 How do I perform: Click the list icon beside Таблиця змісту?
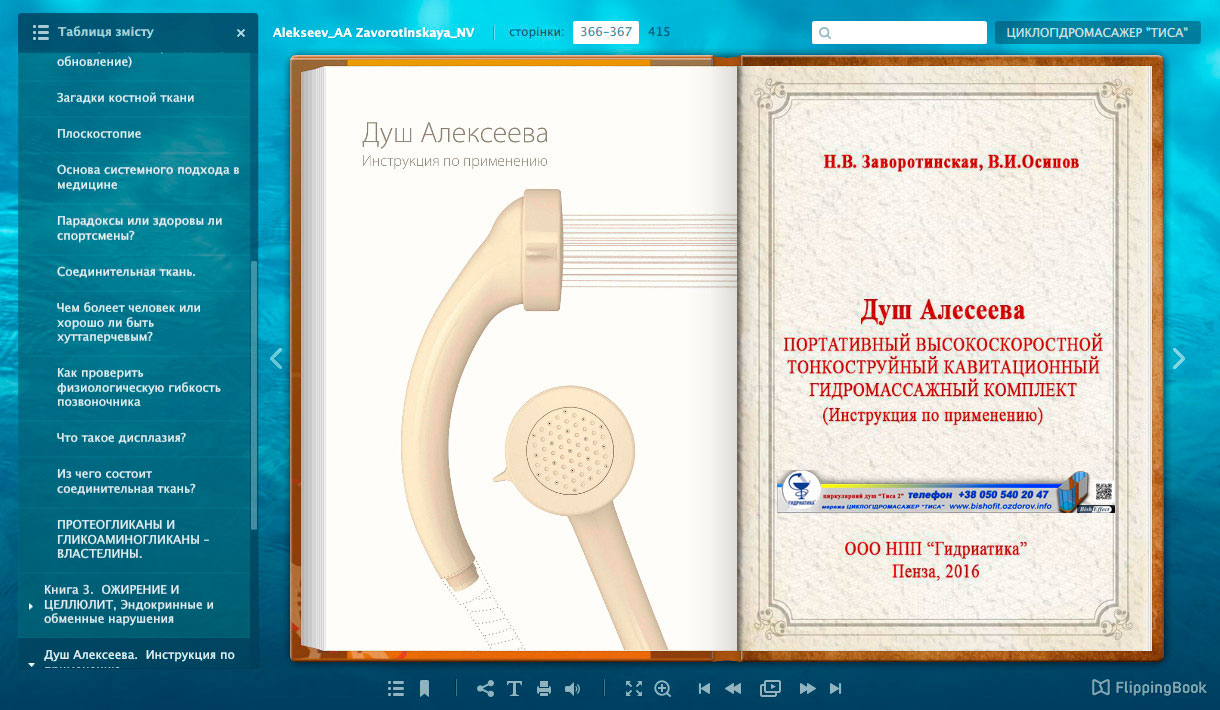[x=41, y=33]
